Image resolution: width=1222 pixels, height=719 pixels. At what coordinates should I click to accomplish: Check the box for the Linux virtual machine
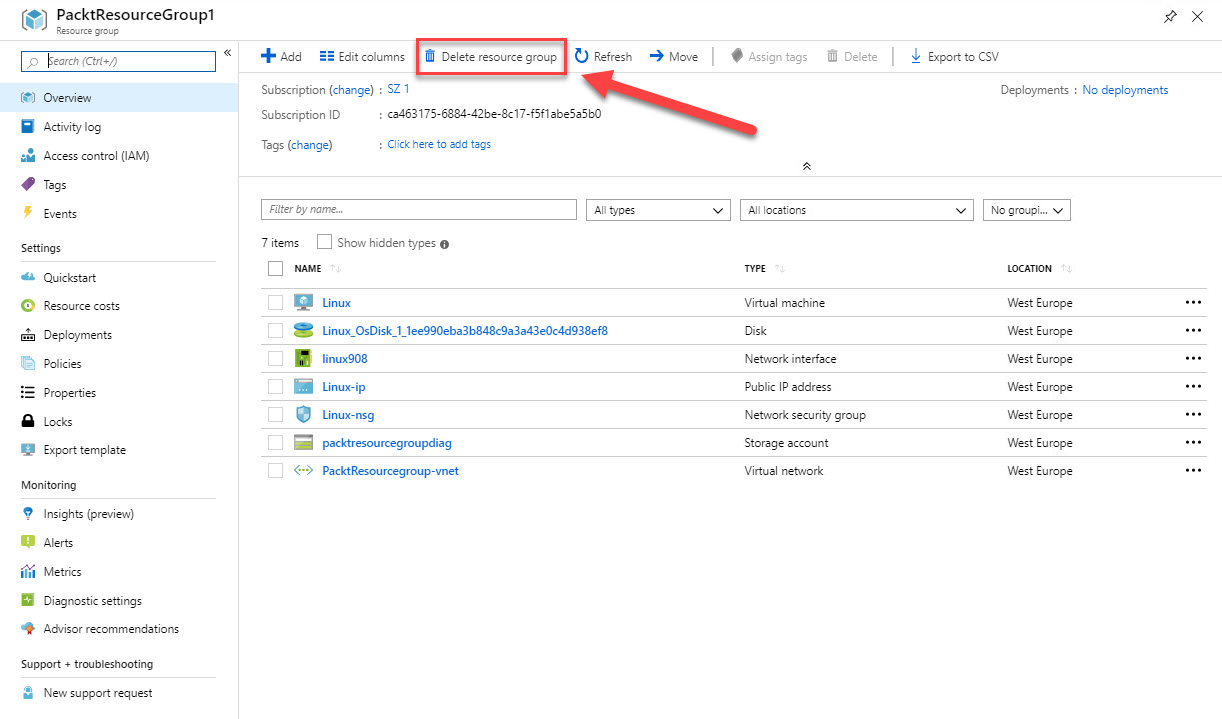(275, 302)
